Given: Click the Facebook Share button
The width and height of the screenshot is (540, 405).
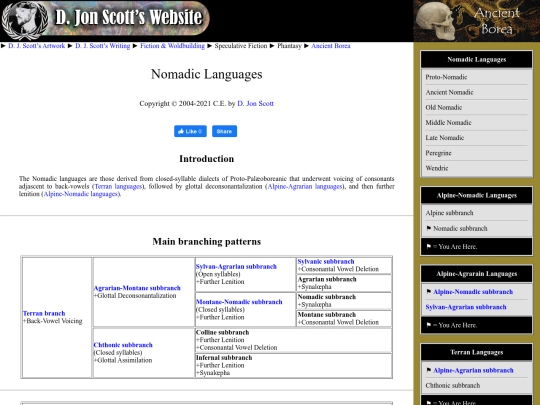Looking at the screenshot, I should coord(224,131).
